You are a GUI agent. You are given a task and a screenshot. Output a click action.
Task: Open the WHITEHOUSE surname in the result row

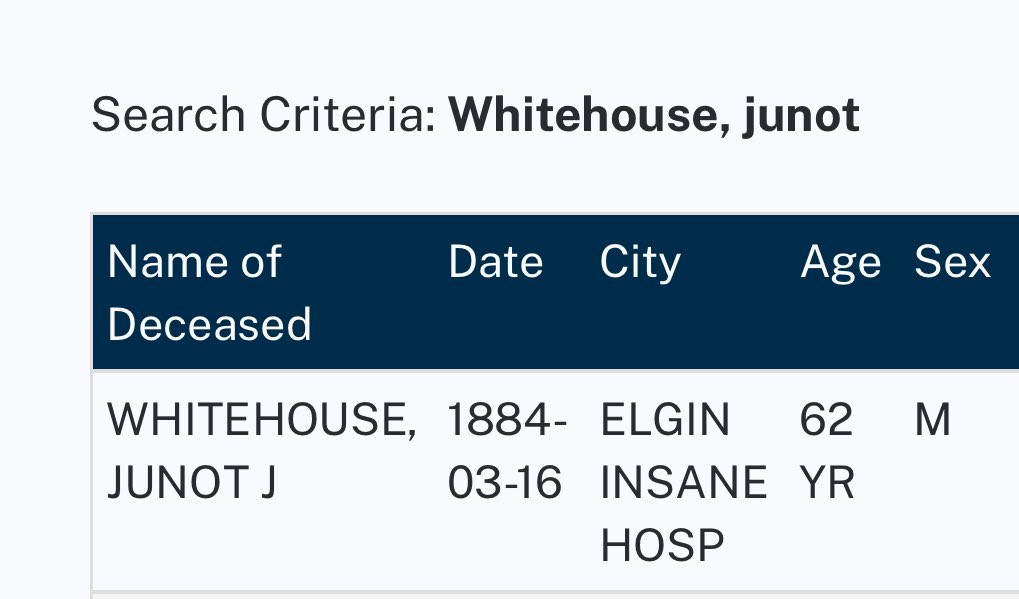pos(261,421)
